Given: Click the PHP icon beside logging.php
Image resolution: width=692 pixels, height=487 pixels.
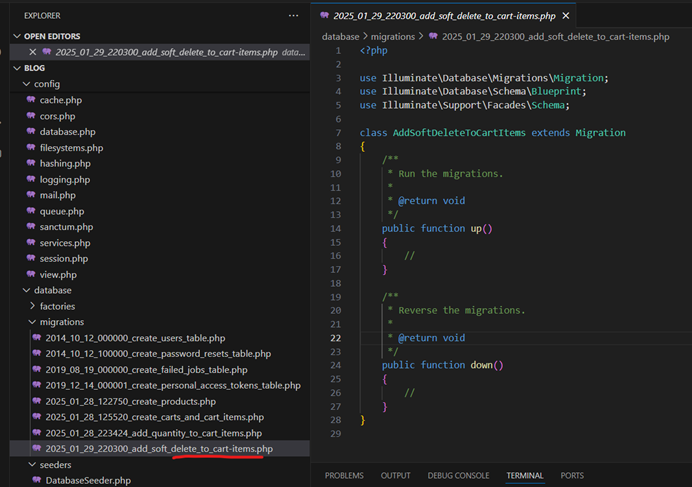Looking at the screenshot, I should pyautogui.click(x=31, y=179).
